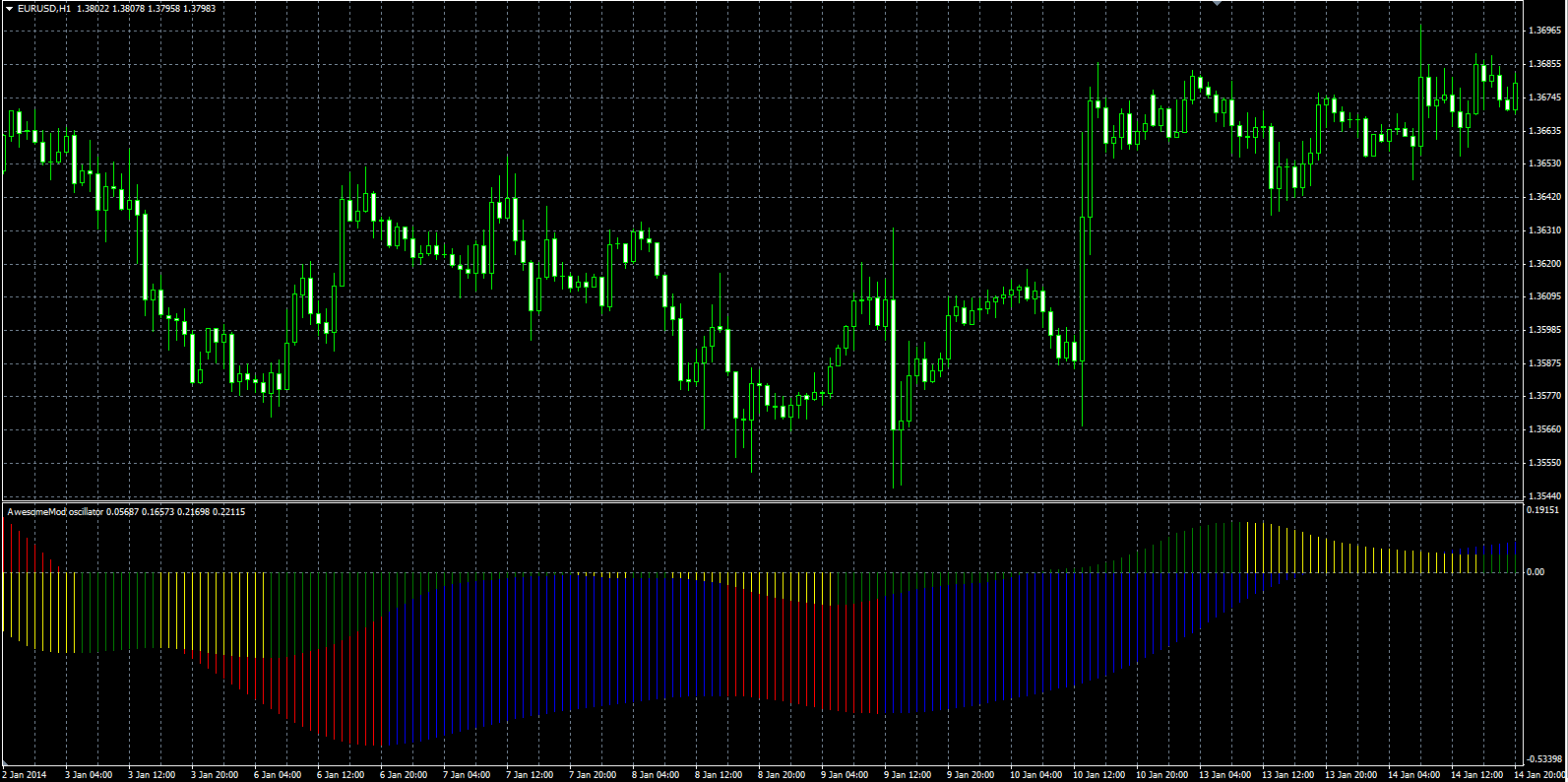
Task: Click the 13 Jan 04:00 time label
Action: tap(1224, 775)
